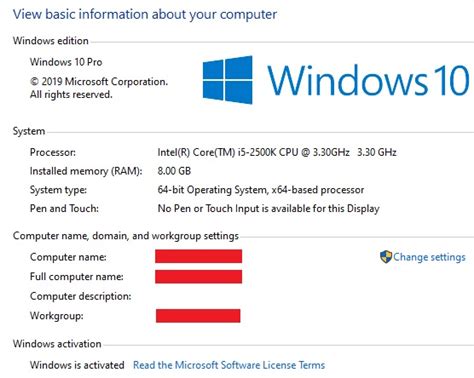The image size is (474, 378).
Task: Click the Windows 10 wordmark text
Action: [x=368, y=80]
